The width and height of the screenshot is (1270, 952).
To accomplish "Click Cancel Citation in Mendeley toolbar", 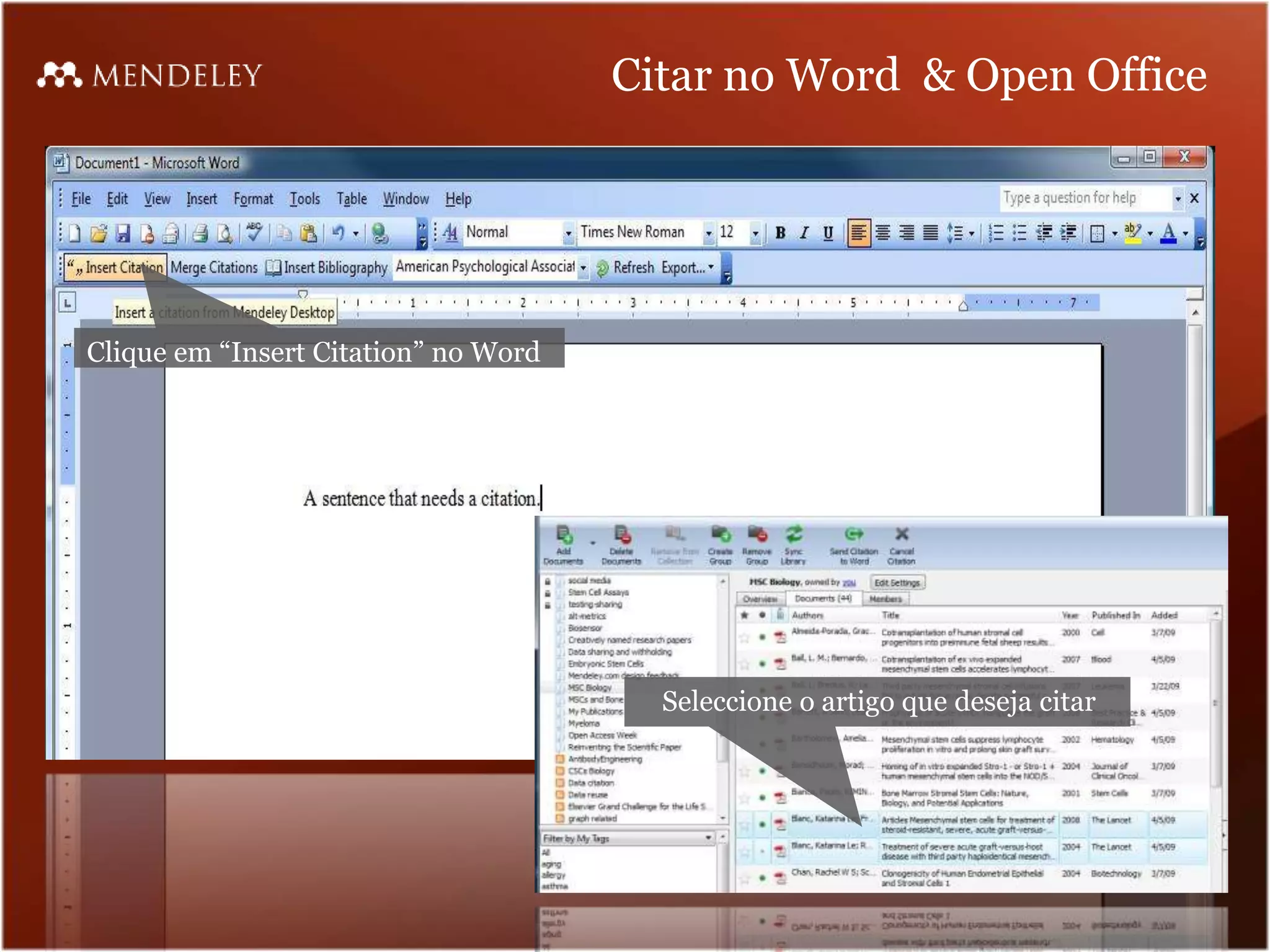I will [x=901, y=545].
